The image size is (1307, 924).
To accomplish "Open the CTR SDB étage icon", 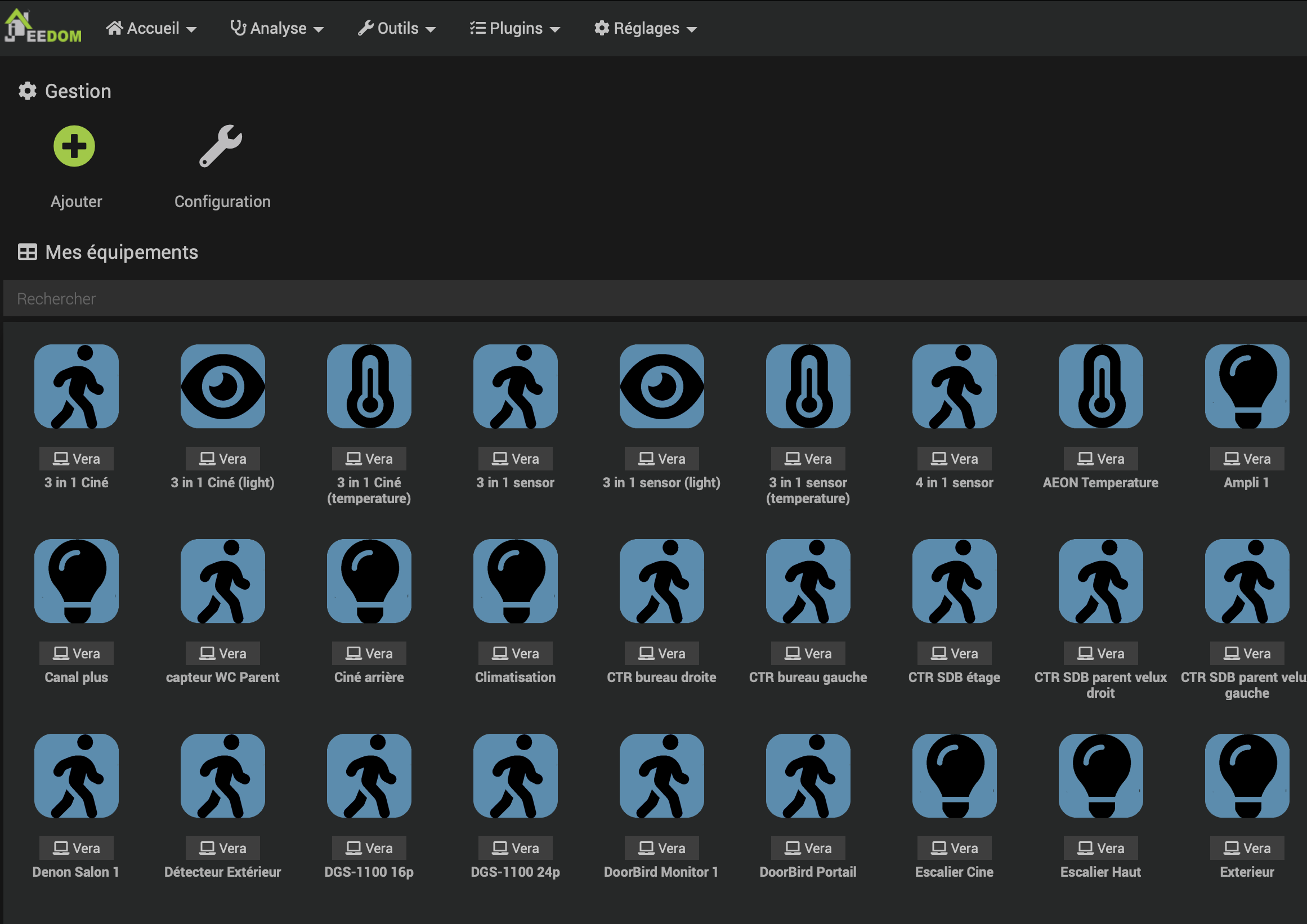I will coord(954,581).
